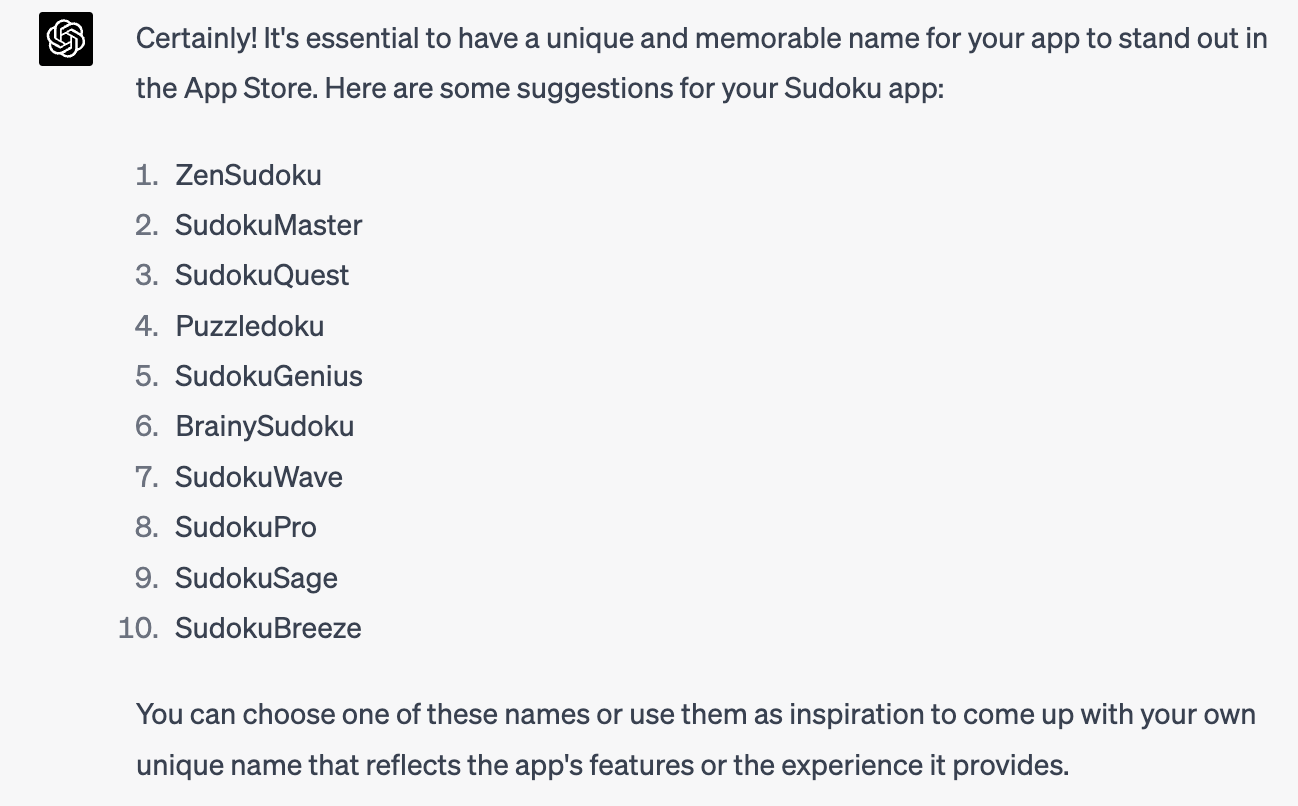Click the word "Certainly!" in the reply
Image resolution: width=1298 pixels, height=806 pixels.
(196, 39)
